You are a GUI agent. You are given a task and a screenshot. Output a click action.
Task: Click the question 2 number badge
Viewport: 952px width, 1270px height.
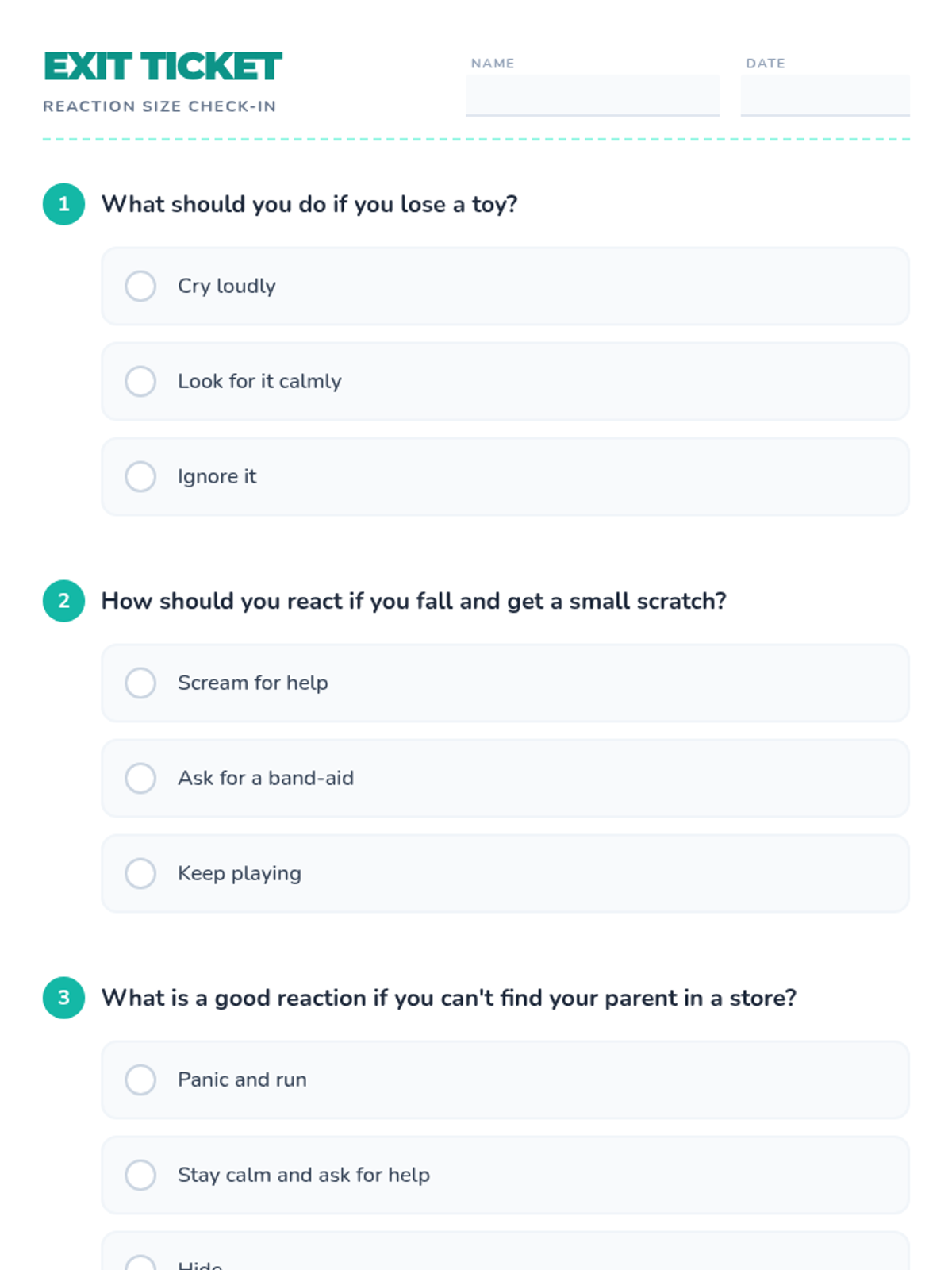tap(63, 601)
